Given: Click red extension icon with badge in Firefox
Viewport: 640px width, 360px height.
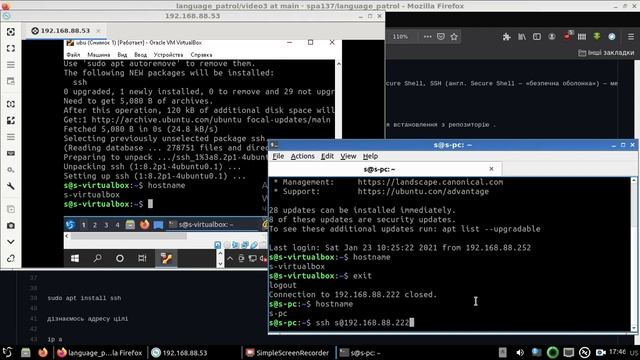Looking at the screenshot, I should pyautogui.click(x=567, y=36).
